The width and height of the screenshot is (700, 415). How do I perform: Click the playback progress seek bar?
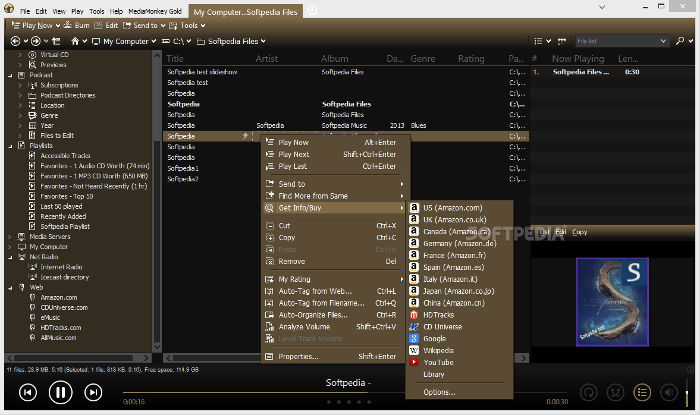pyautogui.click(x=344, y=393)
